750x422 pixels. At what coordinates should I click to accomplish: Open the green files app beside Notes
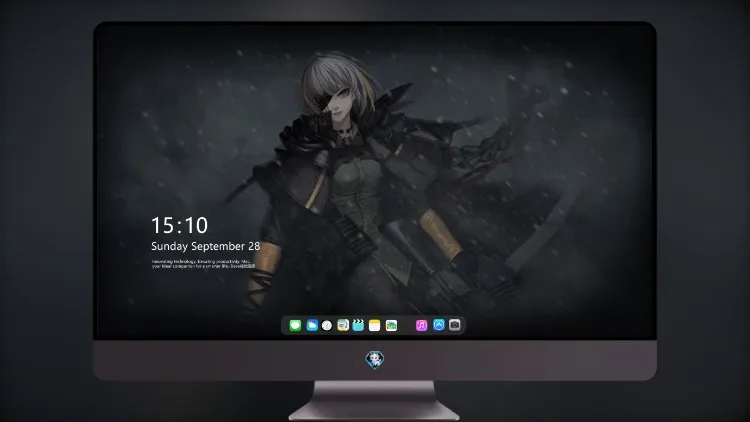point(391,325)
